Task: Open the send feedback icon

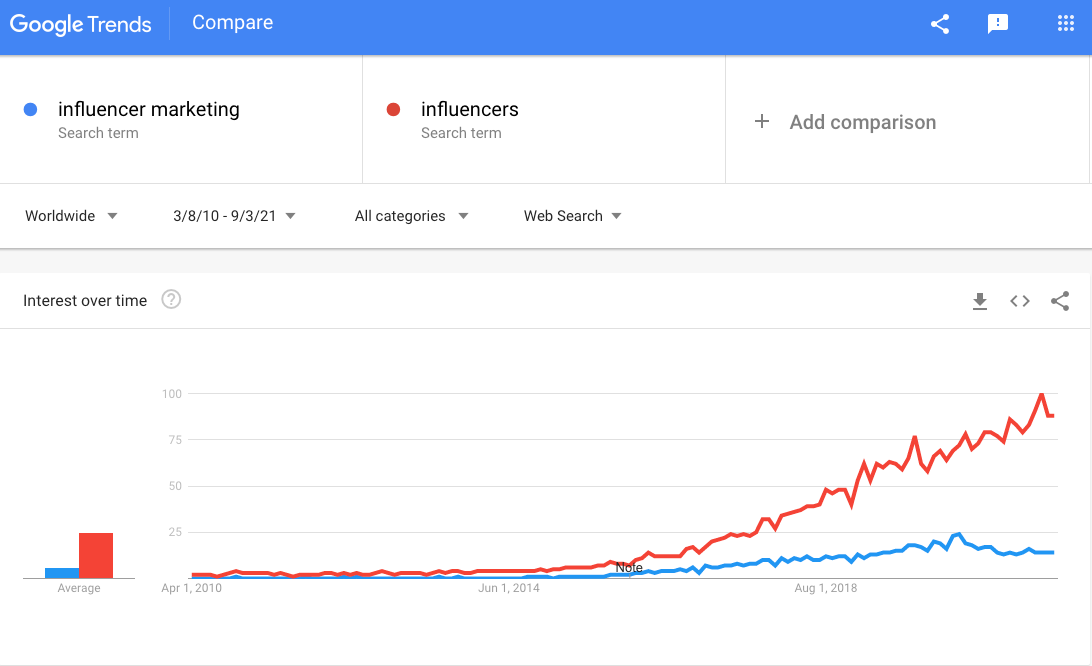Action: click(997, 24)
